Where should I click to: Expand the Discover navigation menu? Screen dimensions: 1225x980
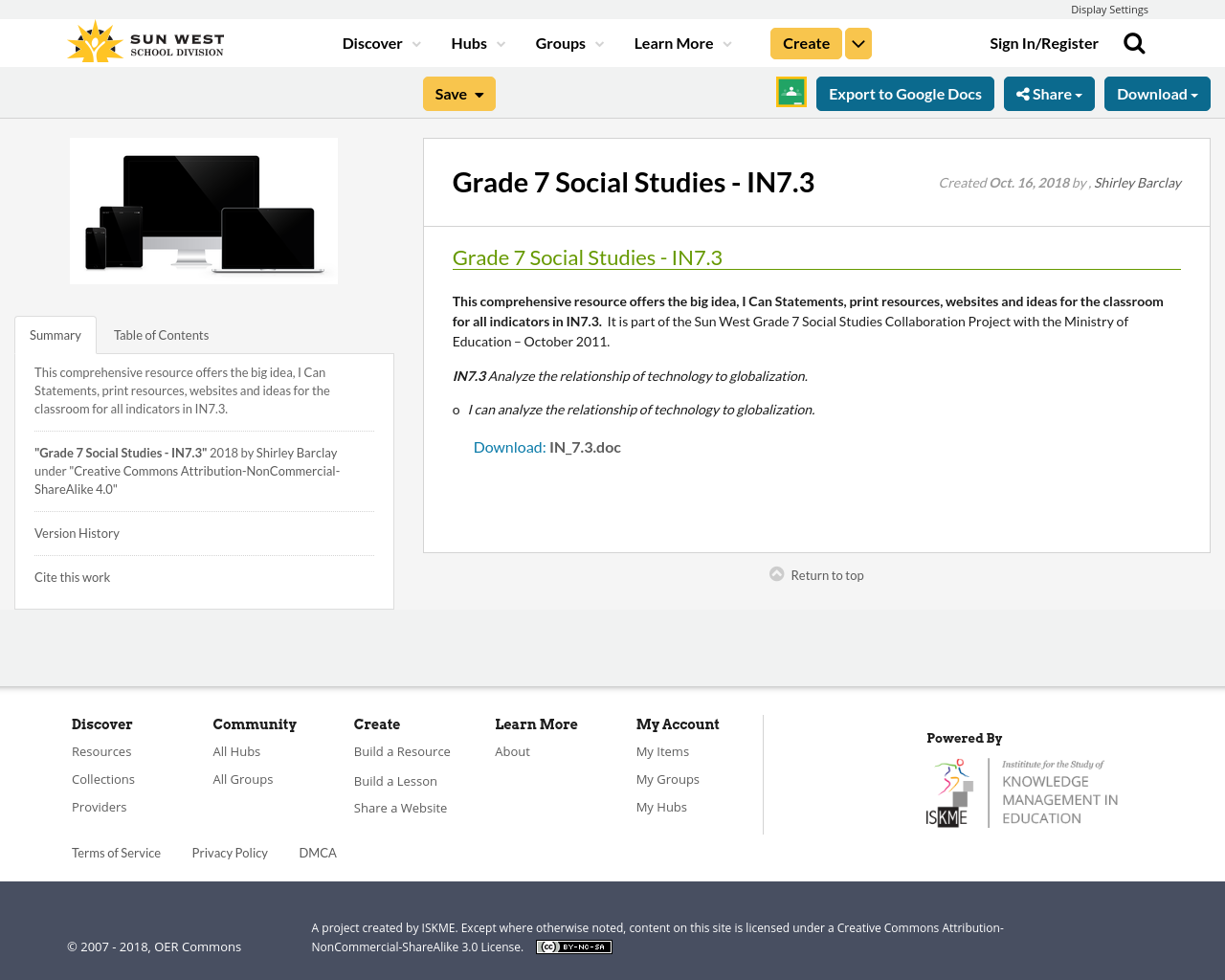click(381, 41)
